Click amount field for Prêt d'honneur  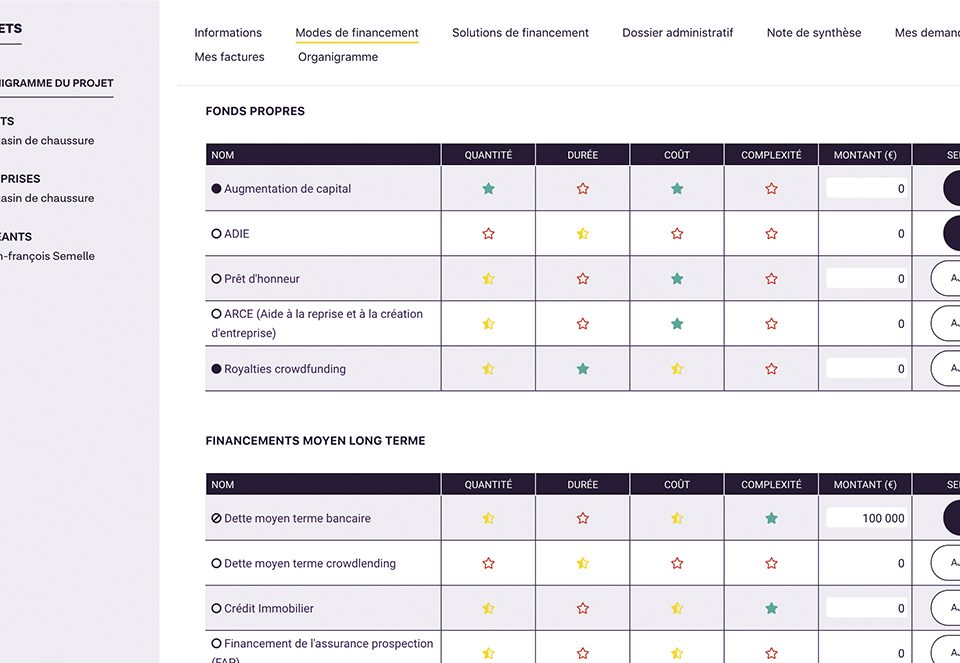[866, 279]
